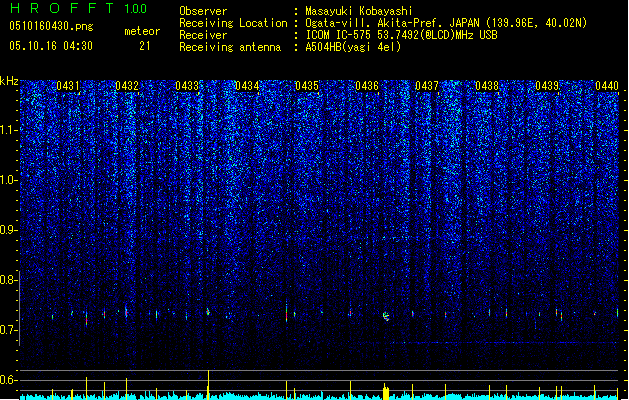Click location Ogata-vill. Akita-Pref. JAPAN text
This screenshot has width=629, height=400.
tap(392, 23)
